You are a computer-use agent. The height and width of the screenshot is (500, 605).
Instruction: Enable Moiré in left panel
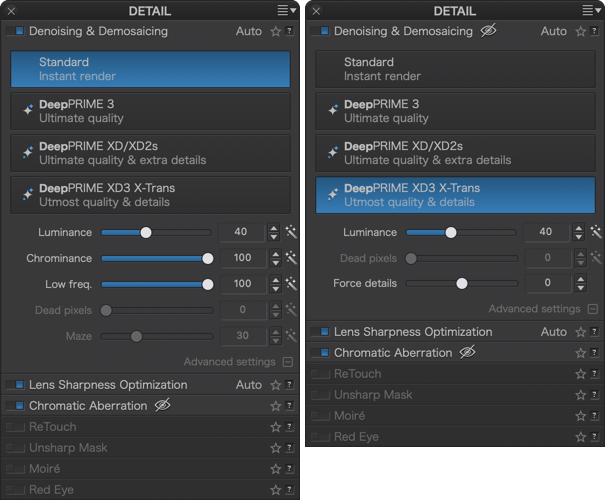click(x=15, y=469)
